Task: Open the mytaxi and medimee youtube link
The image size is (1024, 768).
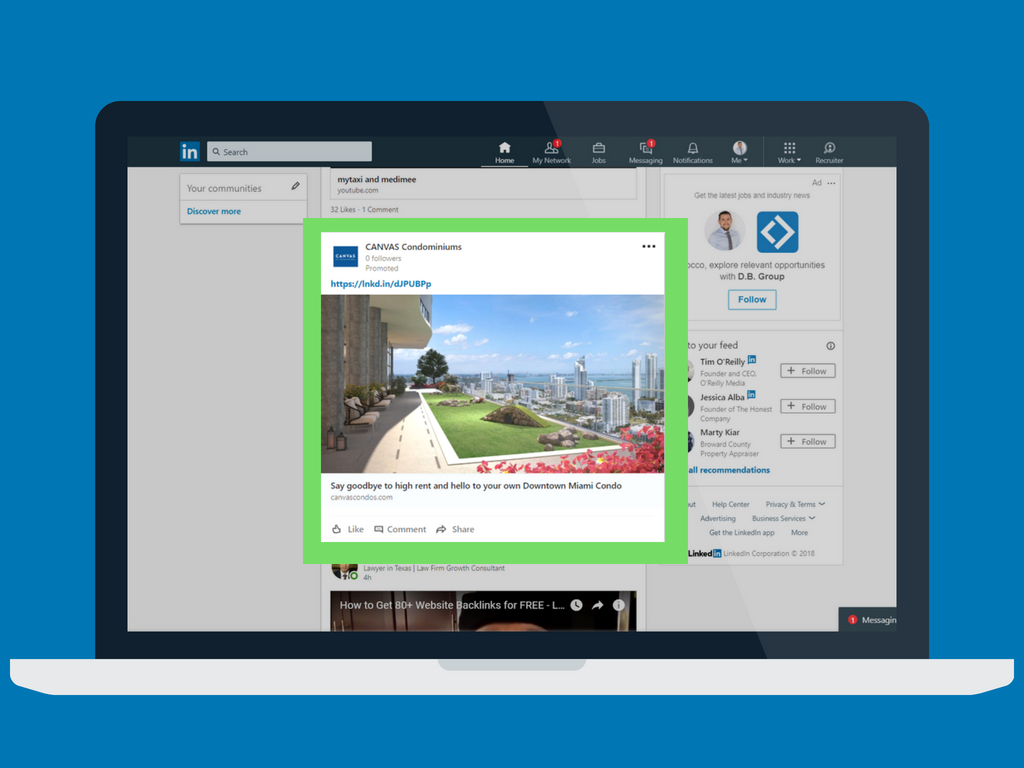Action: (483, 184)
